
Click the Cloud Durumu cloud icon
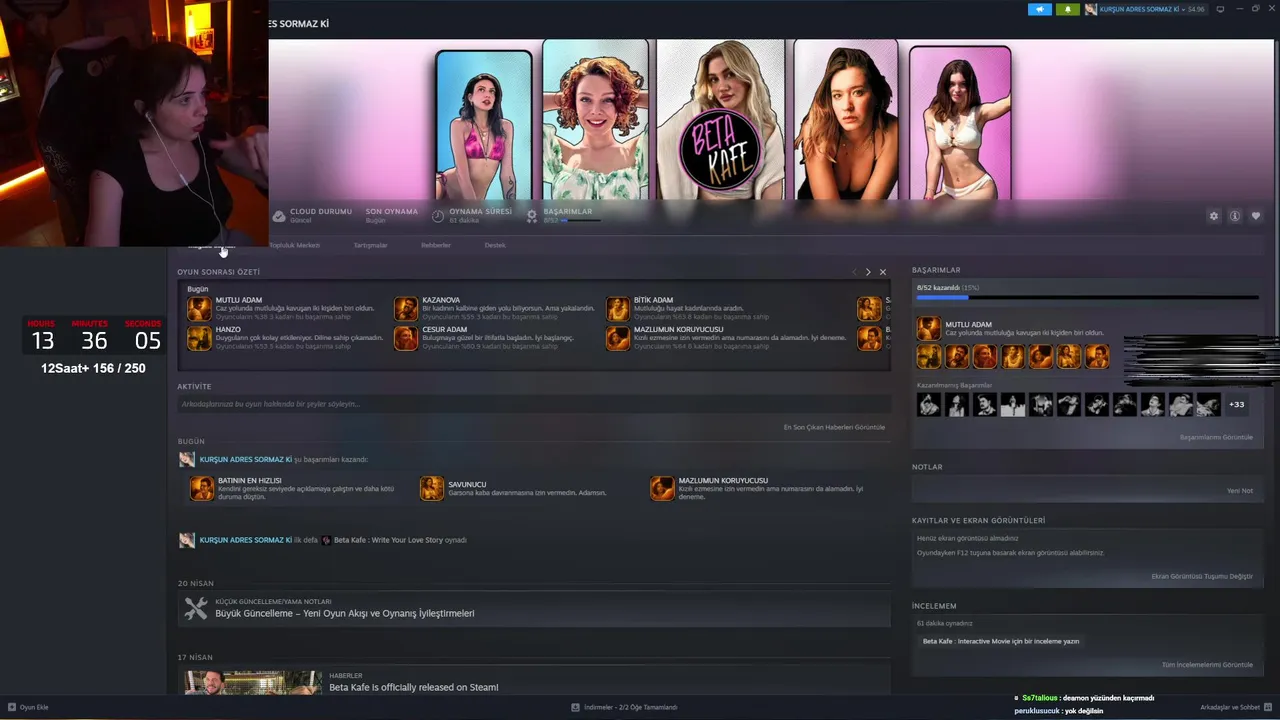279,215
